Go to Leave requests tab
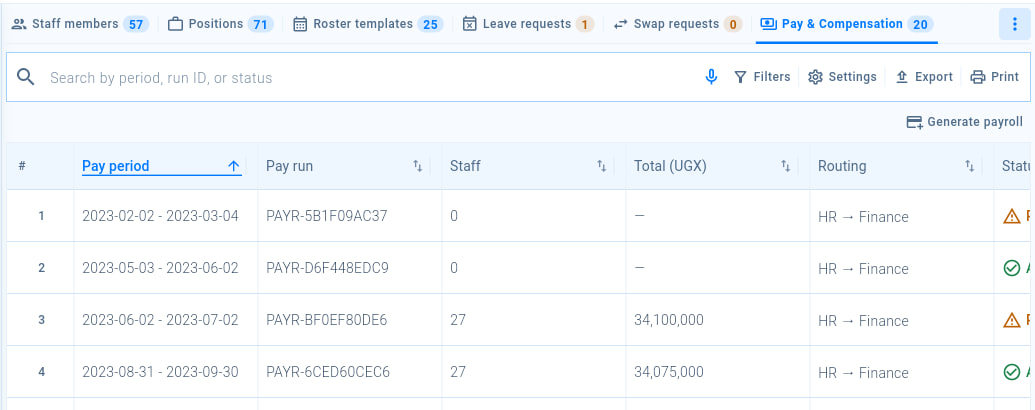Screen dimensions: 1035x410 (x=528, y=24)
